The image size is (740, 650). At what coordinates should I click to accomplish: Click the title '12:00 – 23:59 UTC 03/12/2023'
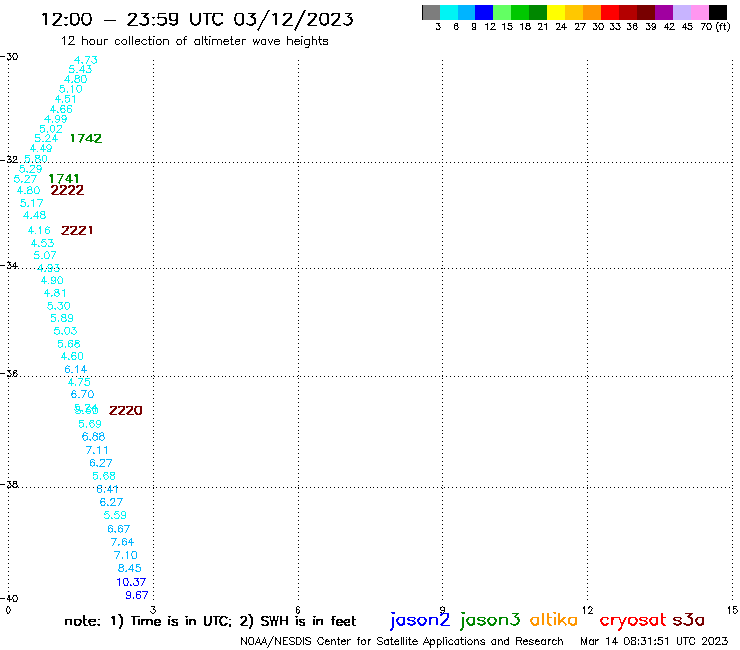pos(197,19)
